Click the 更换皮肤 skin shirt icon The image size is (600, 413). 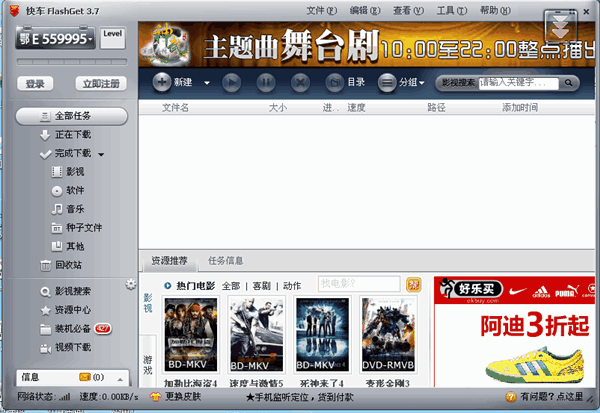coord(155,397)
